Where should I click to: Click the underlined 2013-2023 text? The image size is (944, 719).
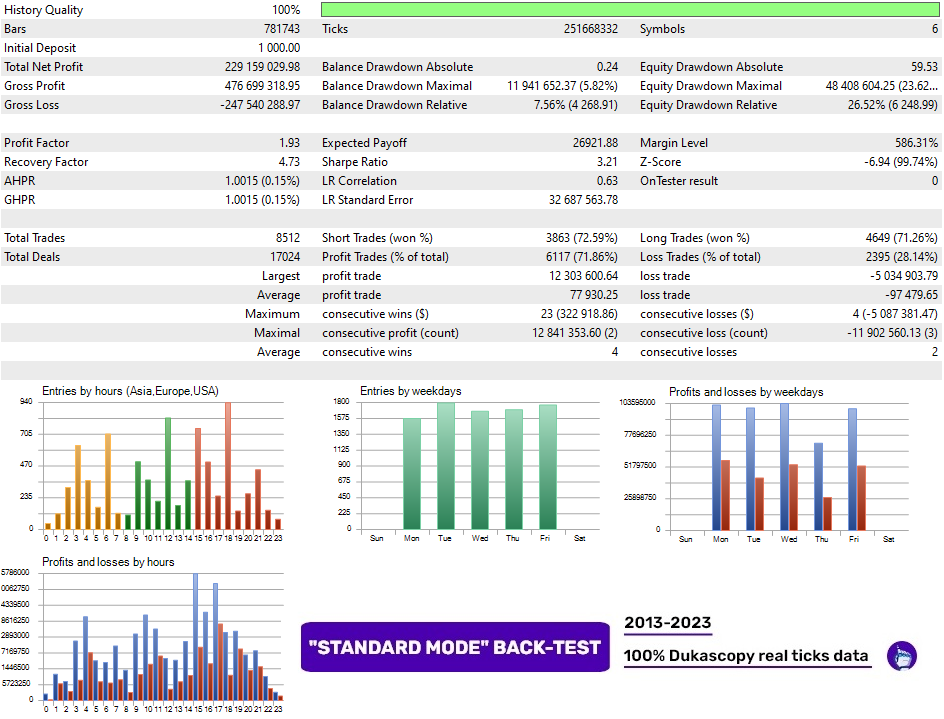[x=667, y=623]
